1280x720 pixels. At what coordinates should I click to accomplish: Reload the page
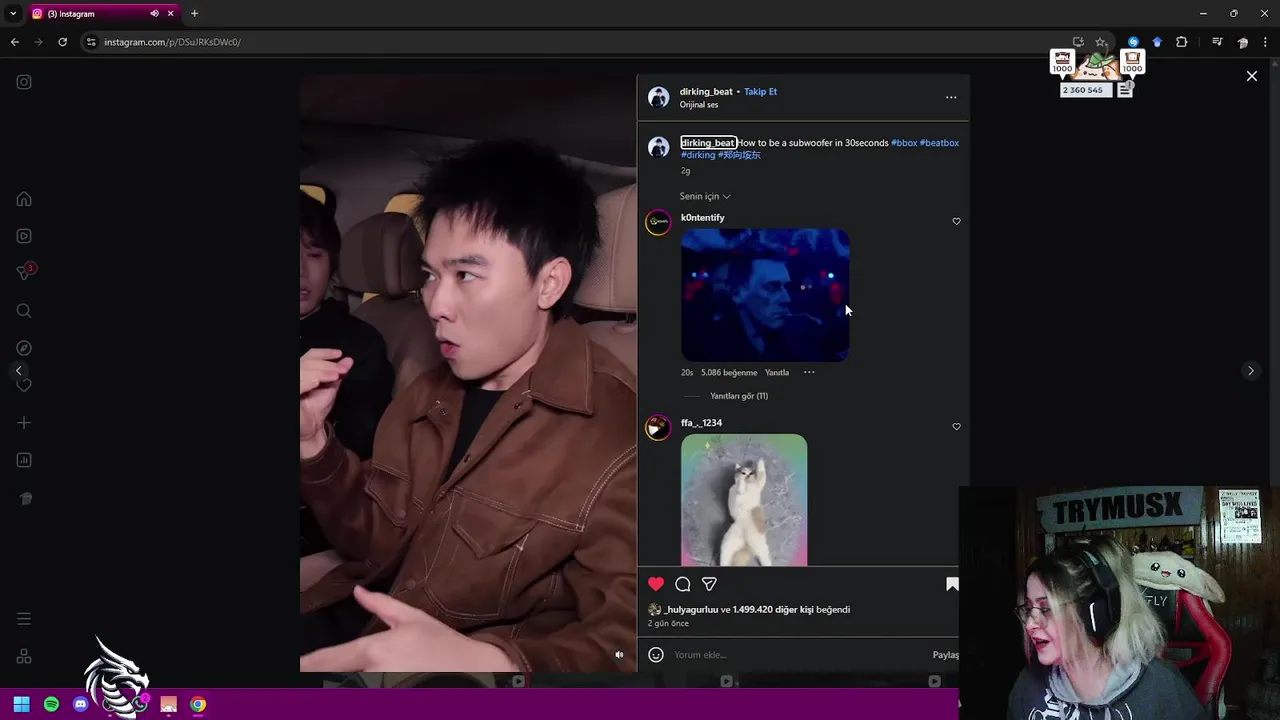[x=62, y=42]
